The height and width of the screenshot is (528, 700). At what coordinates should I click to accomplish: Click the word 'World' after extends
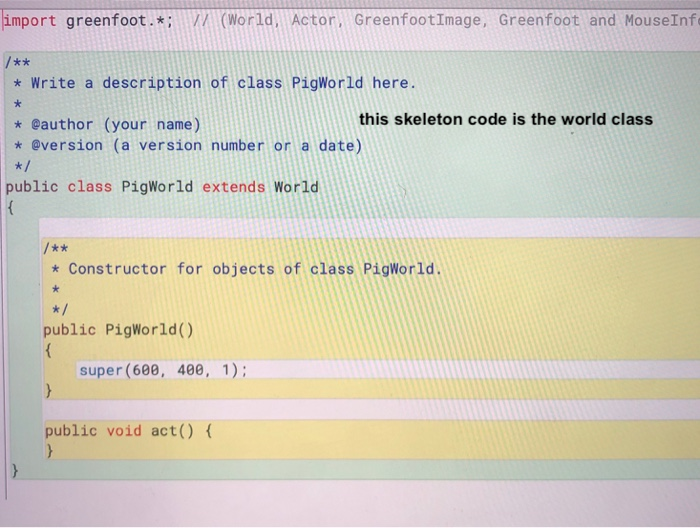pyautogui.click(x=296, y=187)
